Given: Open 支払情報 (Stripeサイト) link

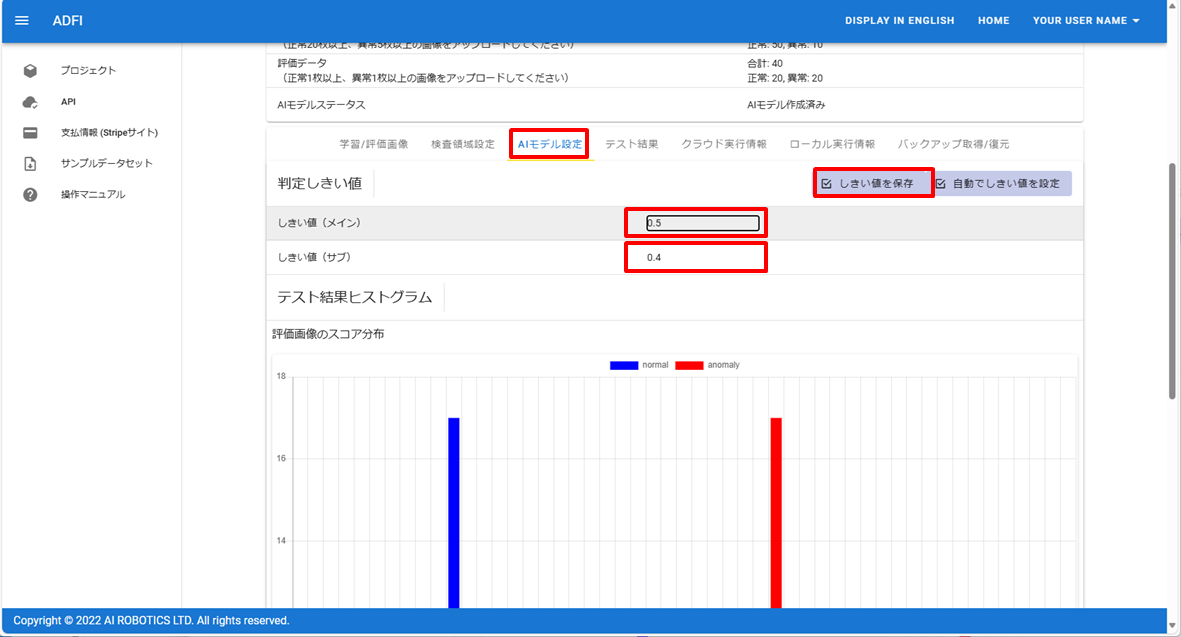Looking at the screenshot, I should tap(109, 133).
